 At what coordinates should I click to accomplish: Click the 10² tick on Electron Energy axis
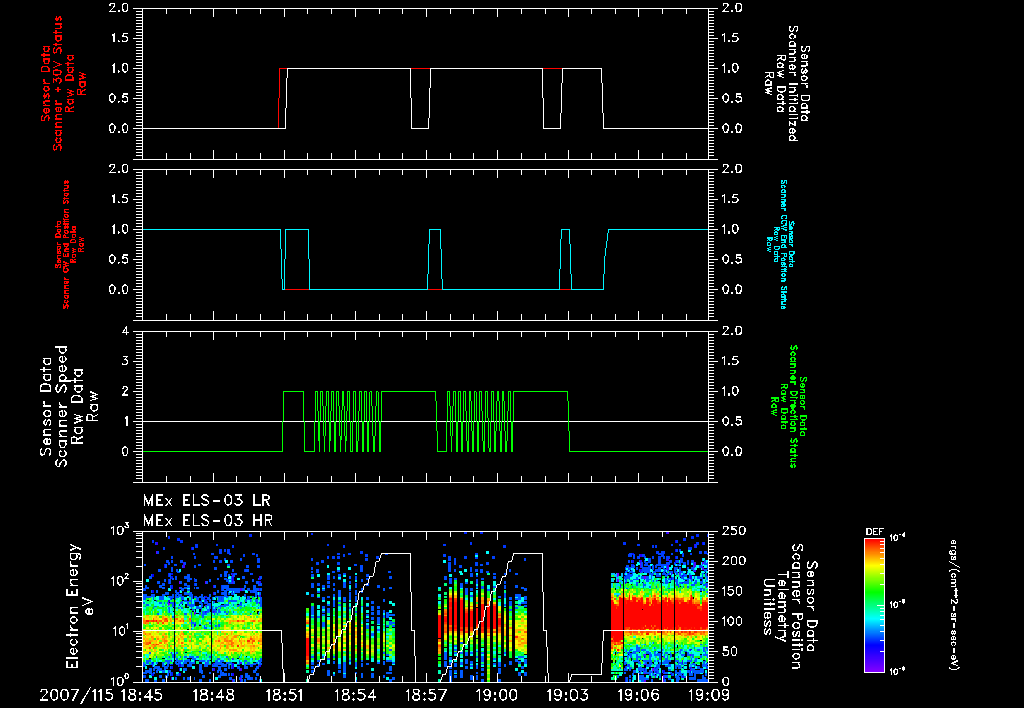pos(120,581)
